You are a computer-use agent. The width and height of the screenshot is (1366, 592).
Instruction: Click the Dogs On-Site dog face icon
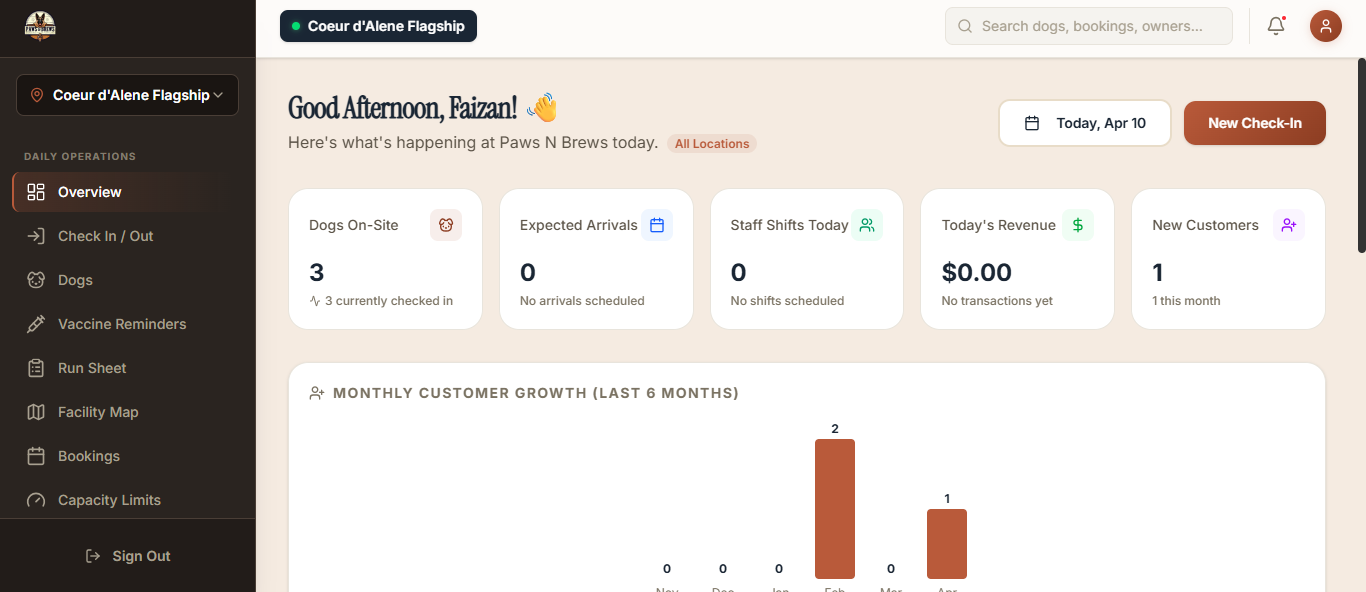click(446, 225)
